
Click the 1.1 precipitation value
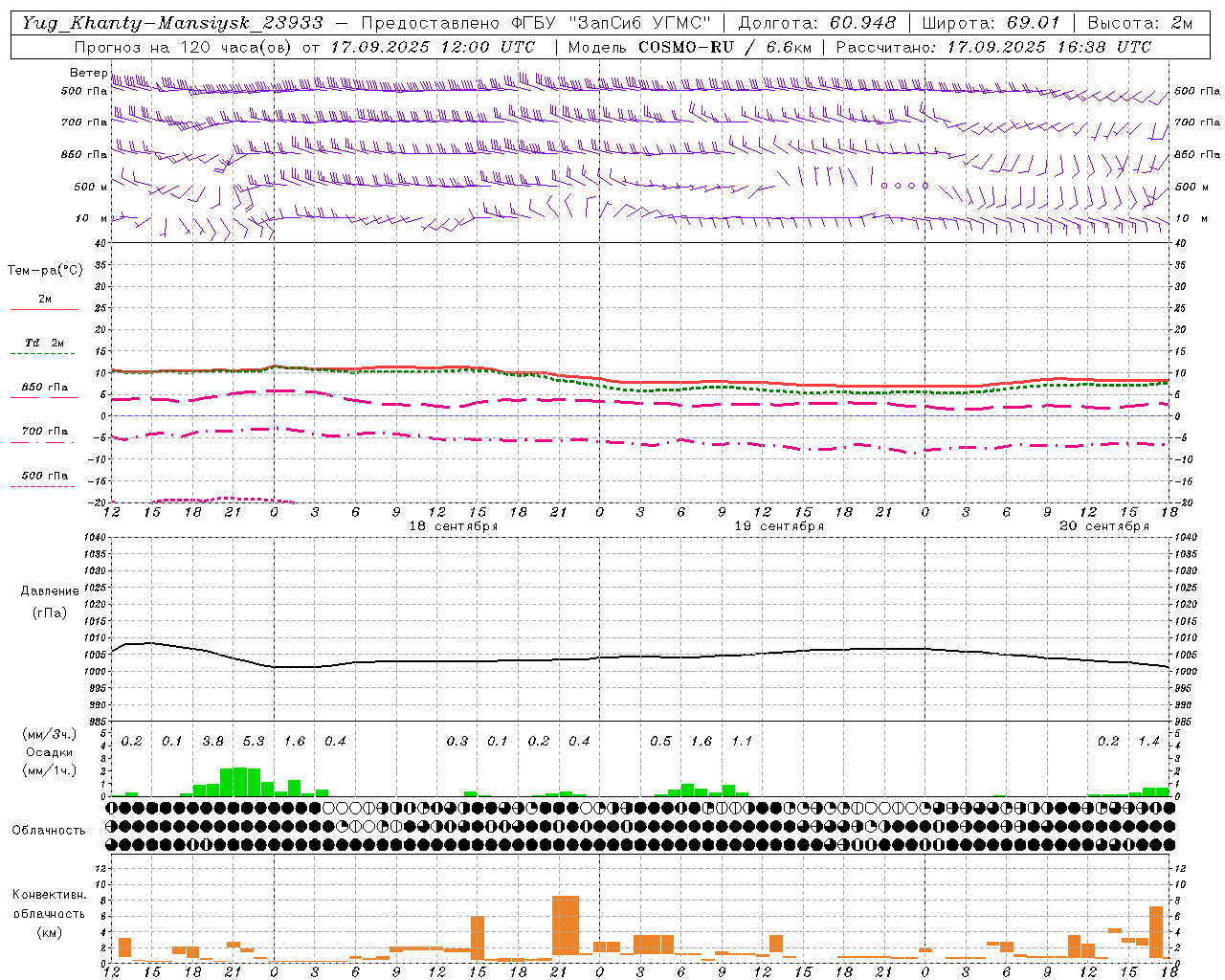(x=742, y=741)
